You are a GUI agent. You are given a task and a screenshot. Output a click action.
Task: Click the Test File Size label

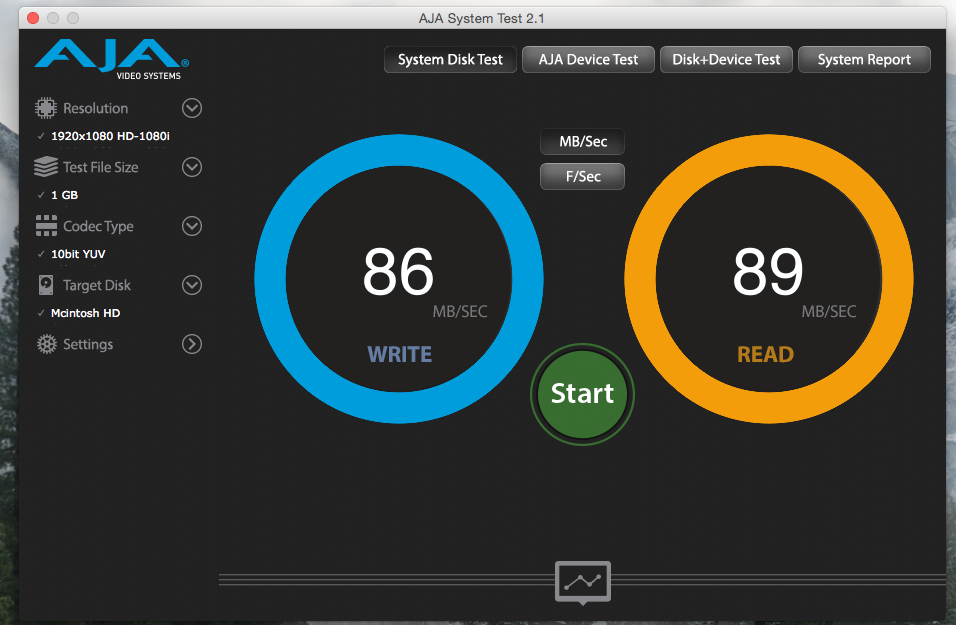tap(101, 167)
